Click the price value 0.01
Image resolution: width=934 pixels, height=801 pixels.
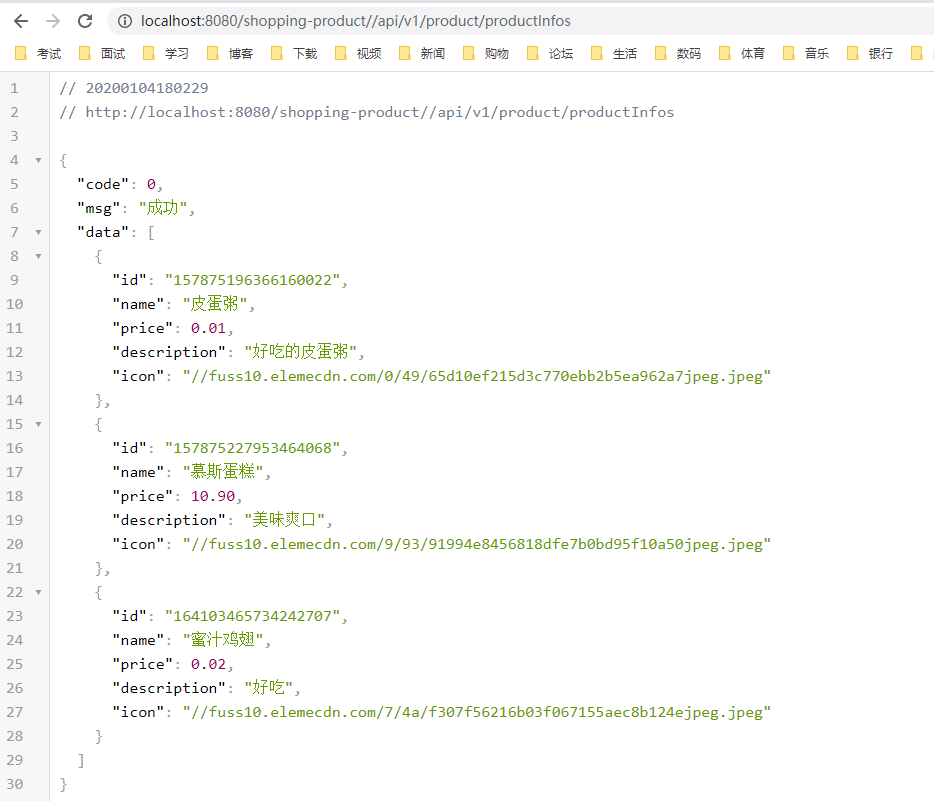pos(208,328)
